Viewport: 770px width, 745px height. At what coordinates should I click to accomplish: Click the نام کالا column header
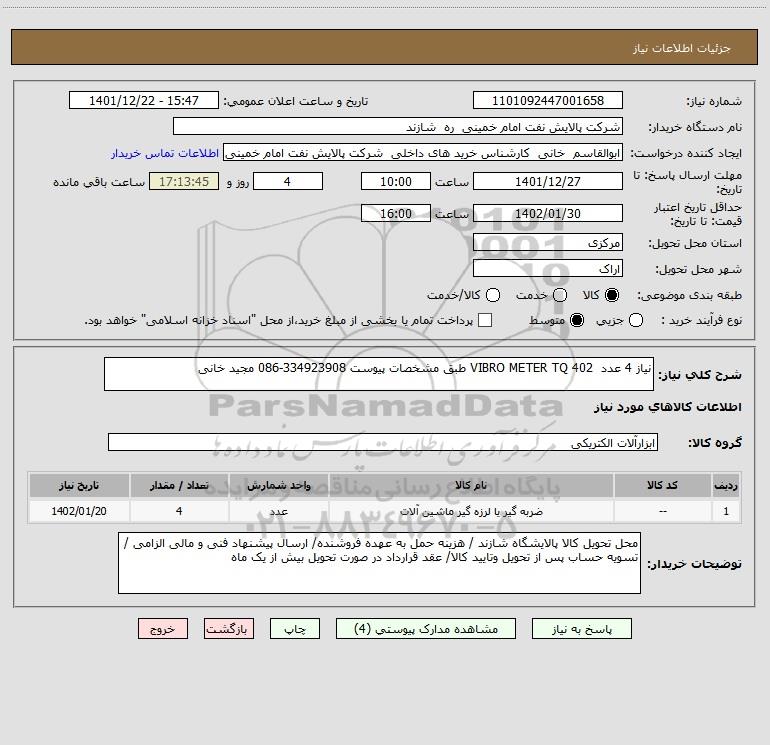coord(470,485)
